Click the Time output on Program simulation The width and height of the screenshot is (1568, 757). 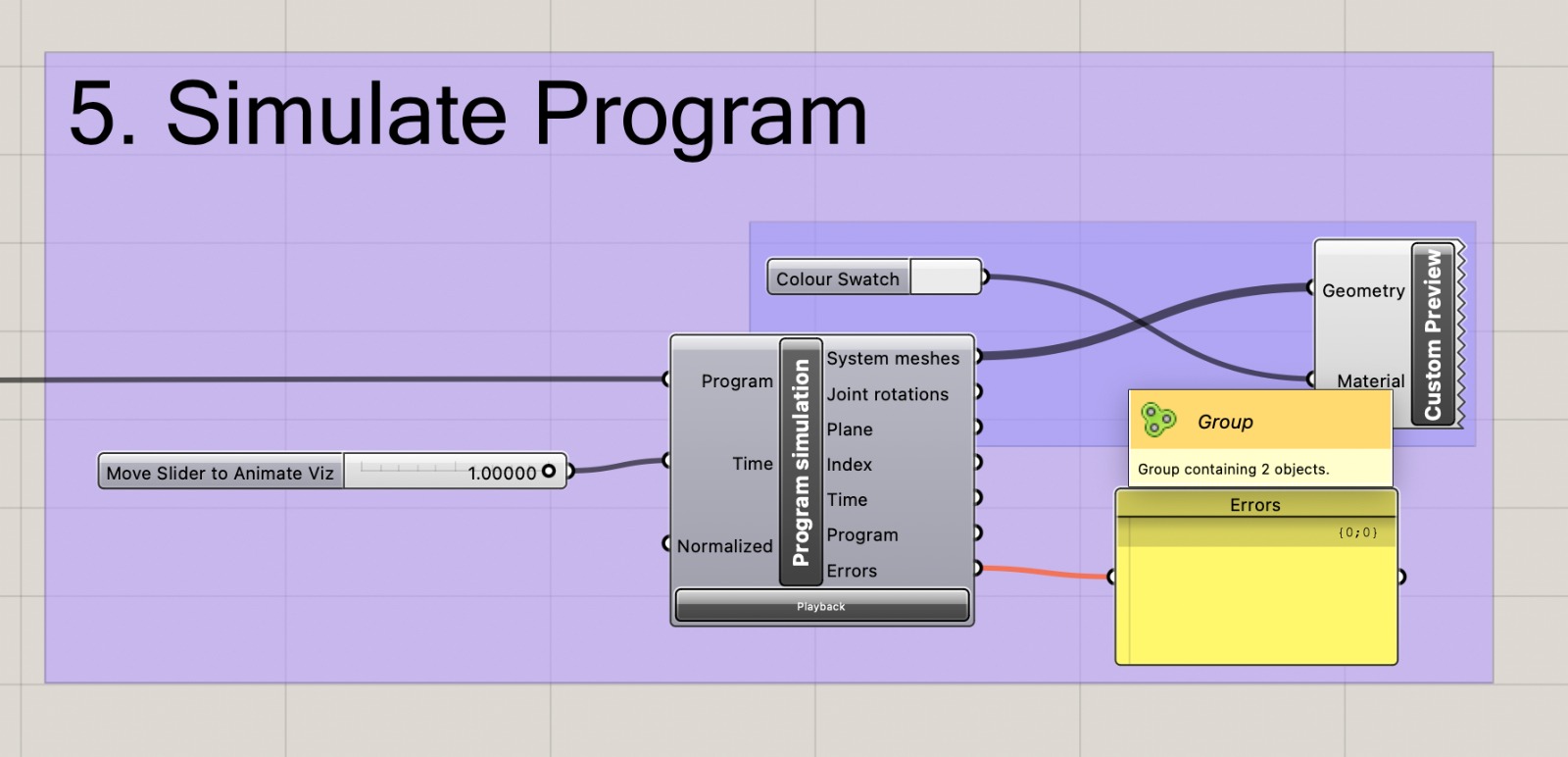pyautogui.click(x=847, y=499)
